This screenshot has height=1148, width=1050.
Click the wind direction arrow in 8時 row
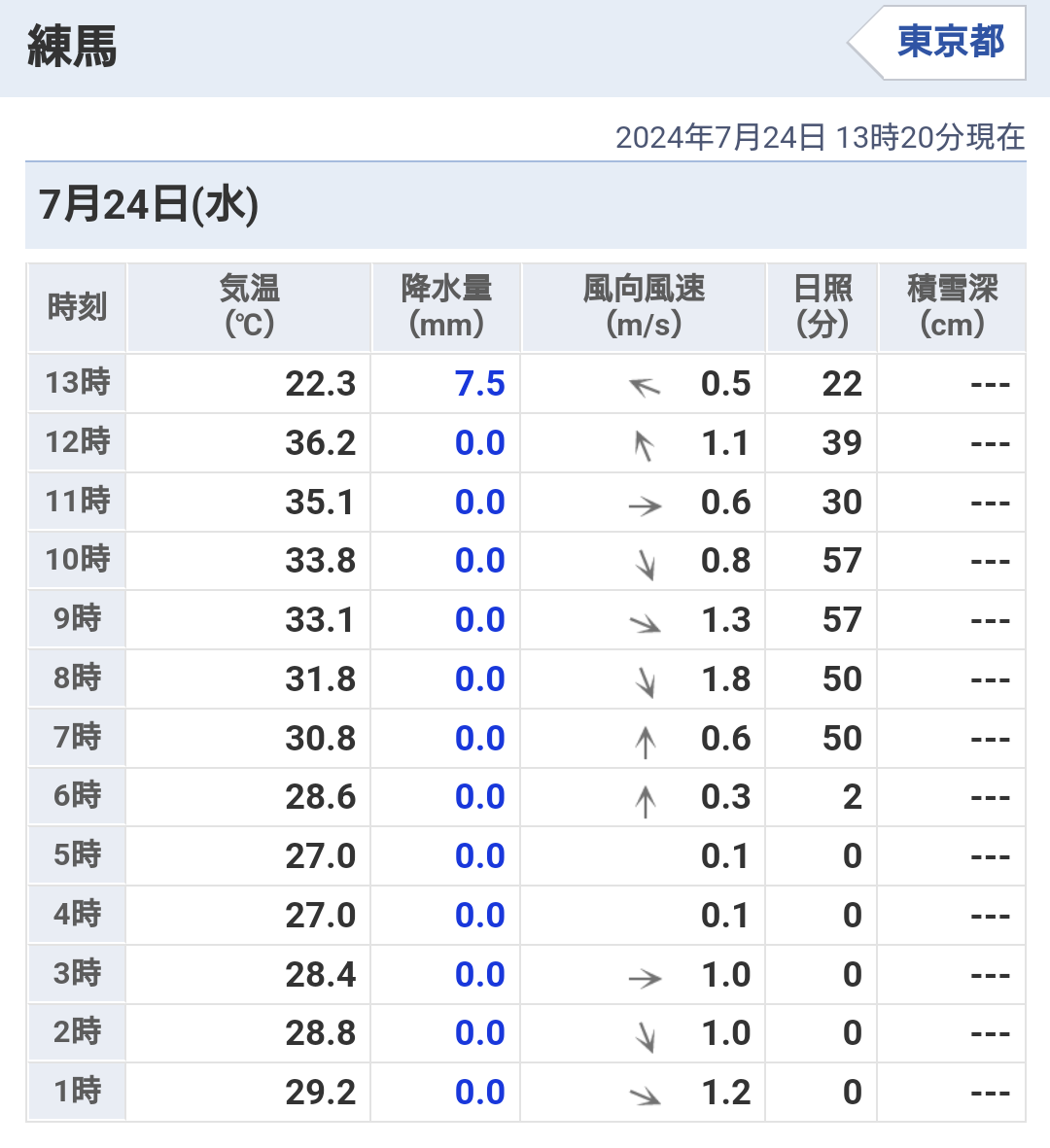point(645,682)
